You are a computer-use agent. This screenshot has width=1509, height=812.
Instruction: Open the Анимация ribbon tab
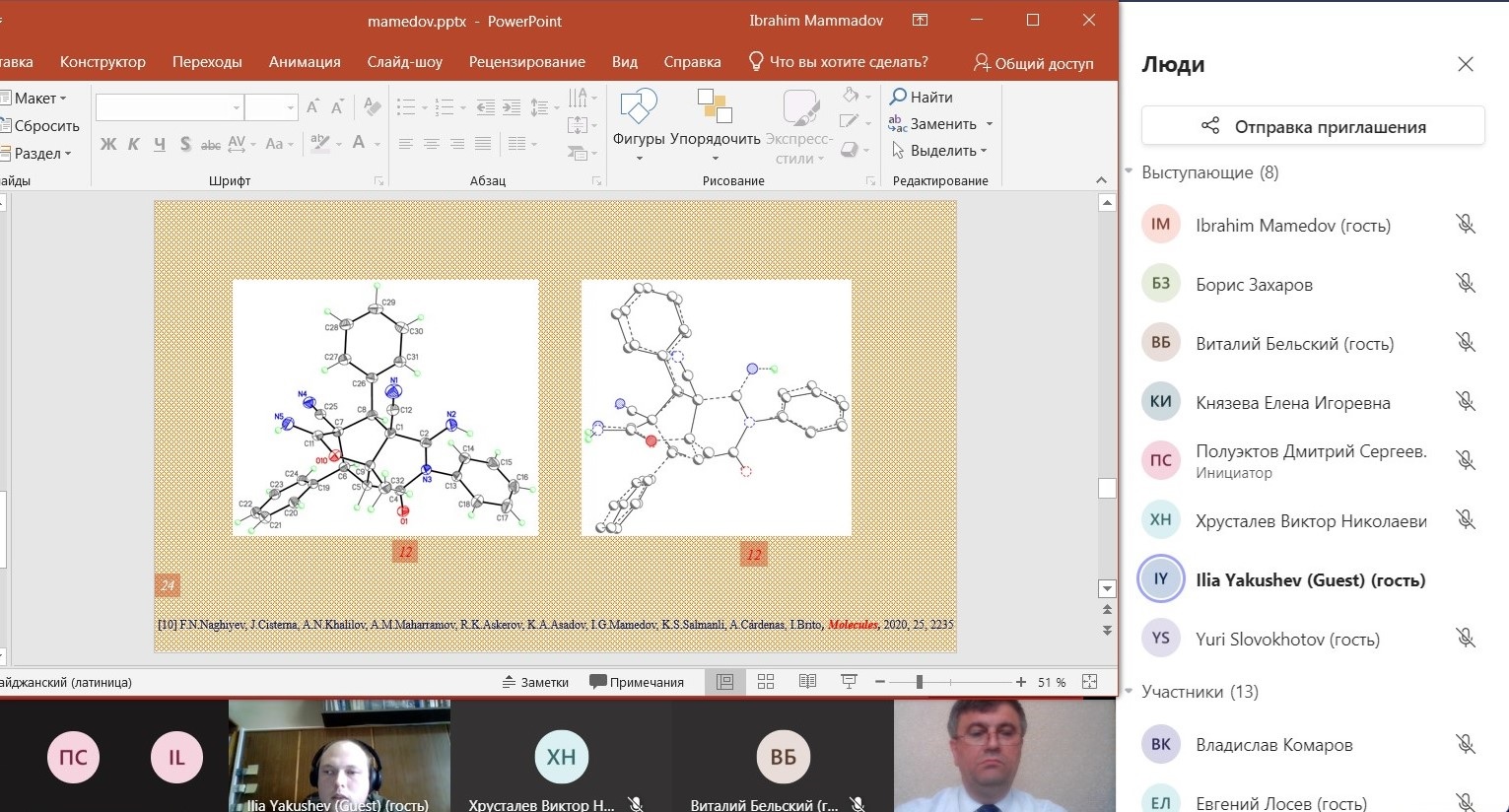[x=305, y=62]
